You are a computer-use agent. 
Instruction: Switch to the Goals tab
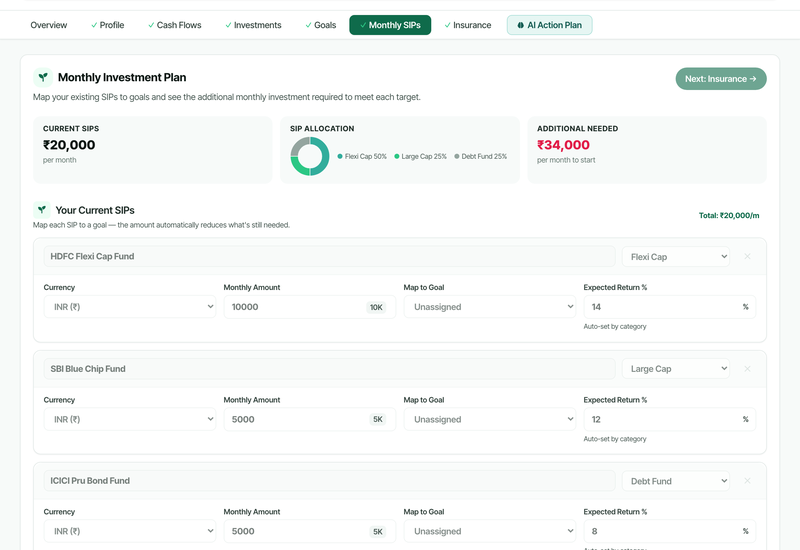coord(321,25)
